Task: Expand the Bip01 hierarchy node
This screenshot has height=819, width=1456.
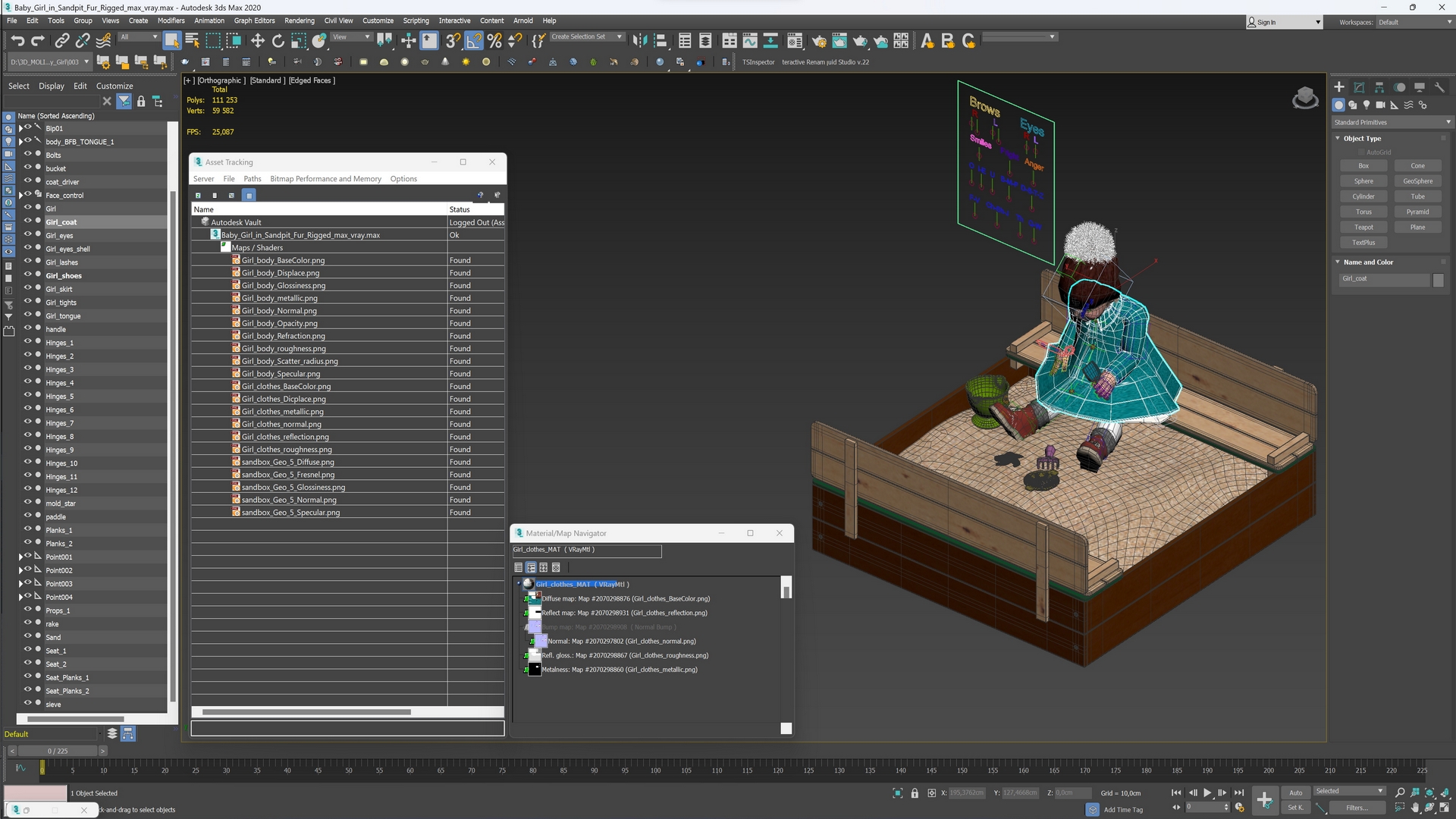Action: coord(20,128)
